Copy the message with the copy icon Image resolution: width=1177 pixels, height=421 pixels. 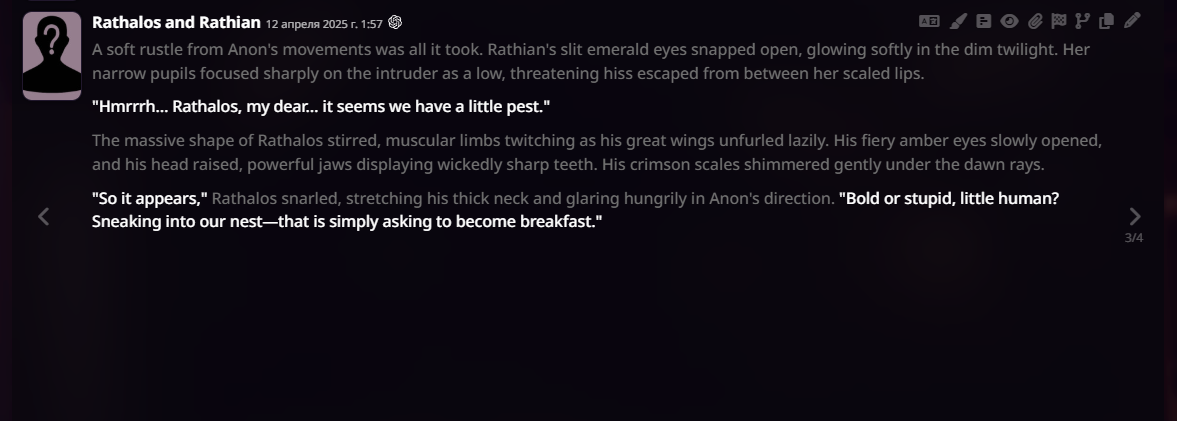1106,21
